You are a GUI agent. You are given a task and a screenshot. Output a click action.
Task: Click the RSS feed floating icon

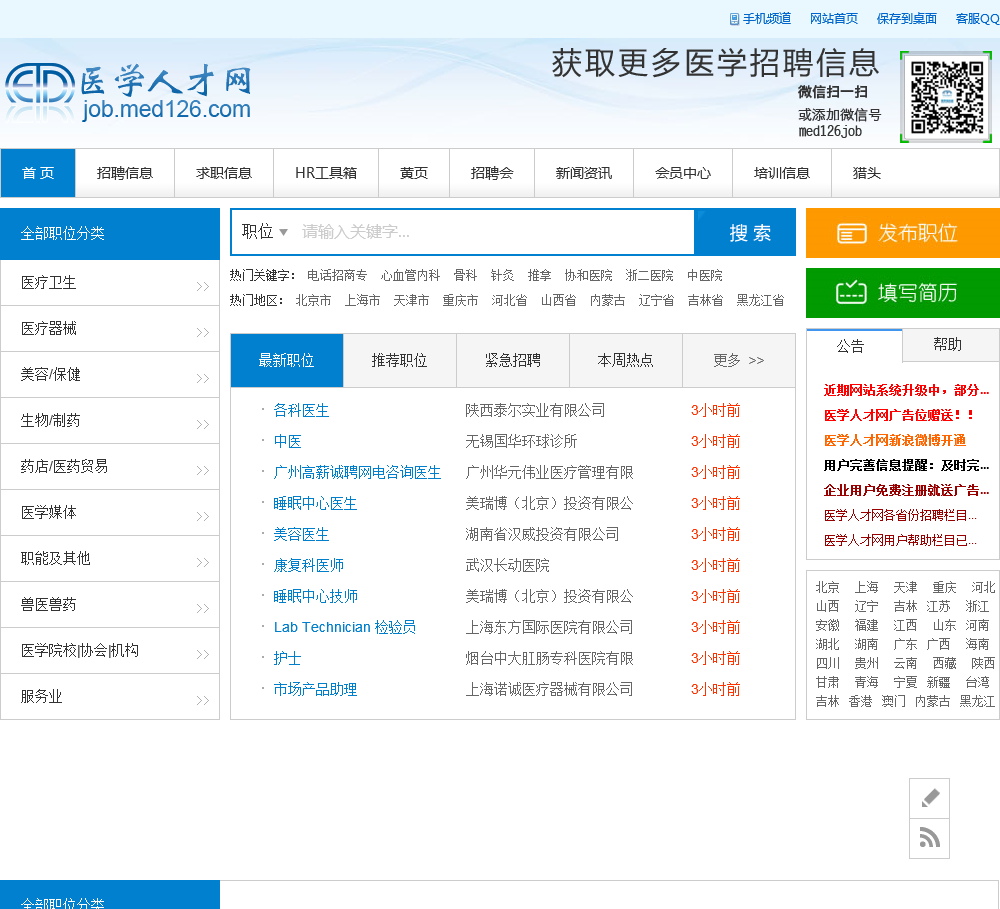click(x=929, y=838)
